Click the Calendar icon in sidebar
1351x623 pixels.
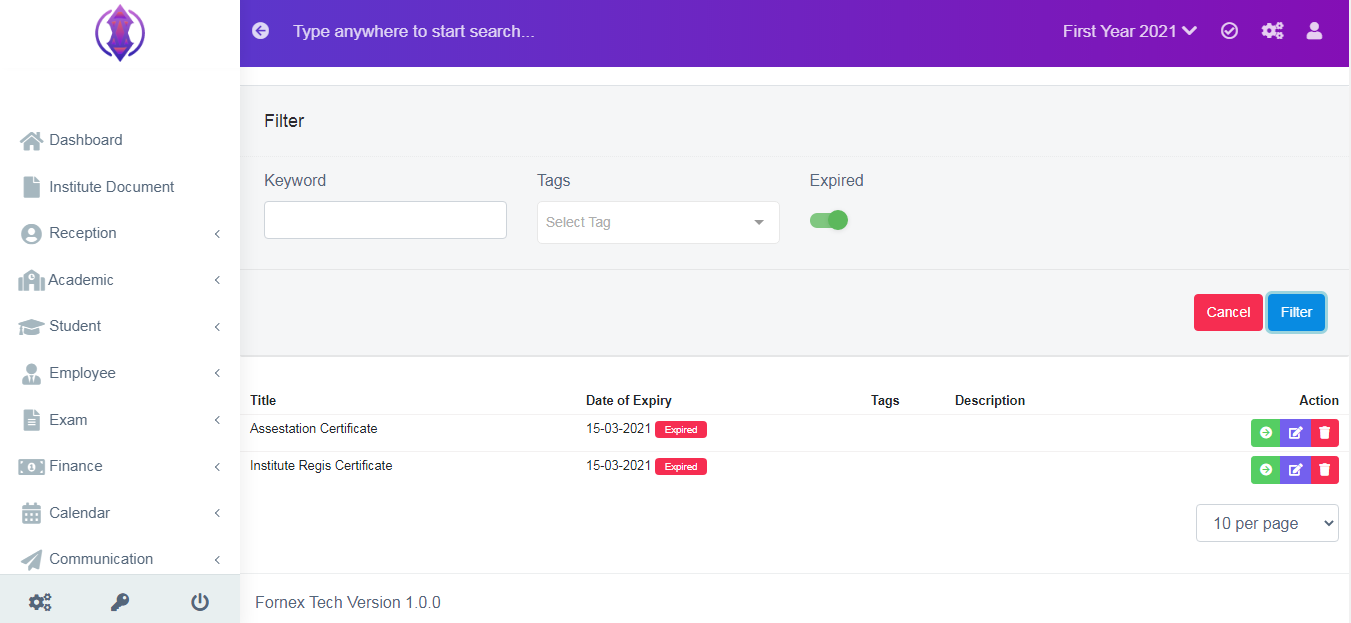[x=32, y=513]
